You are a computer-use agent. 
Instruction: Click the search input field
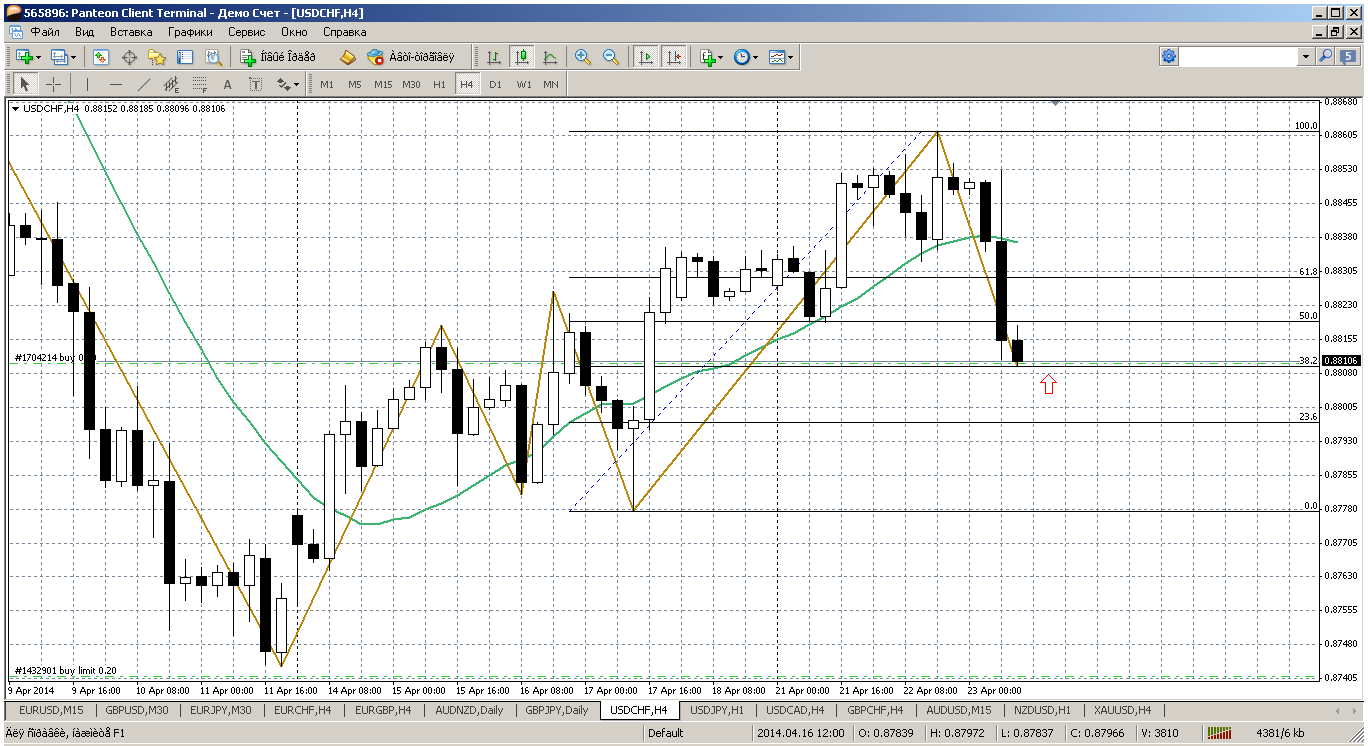1239,57
